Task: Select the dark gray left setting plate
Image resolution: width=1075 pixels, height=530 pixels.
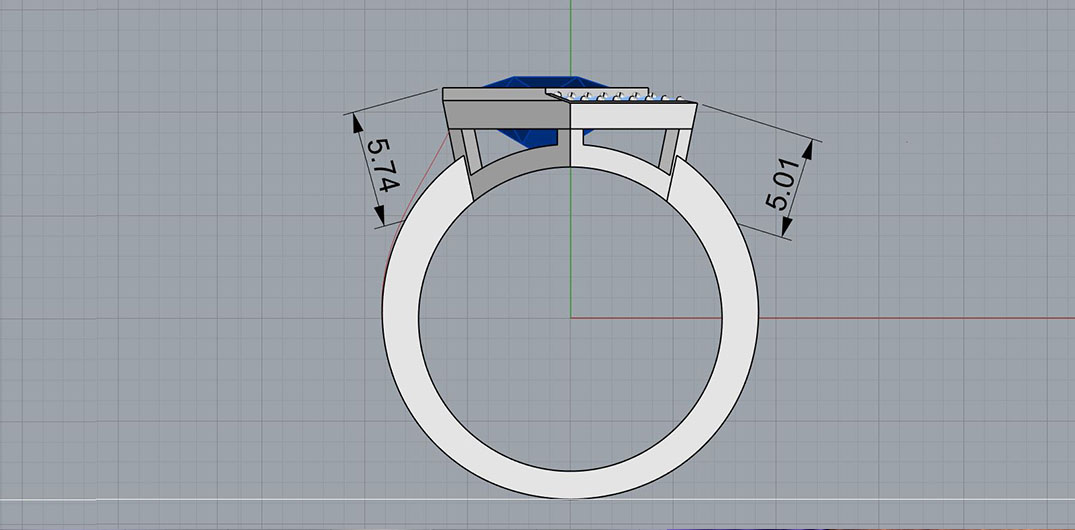Action: pyautogui.click(x=507, y=115)
